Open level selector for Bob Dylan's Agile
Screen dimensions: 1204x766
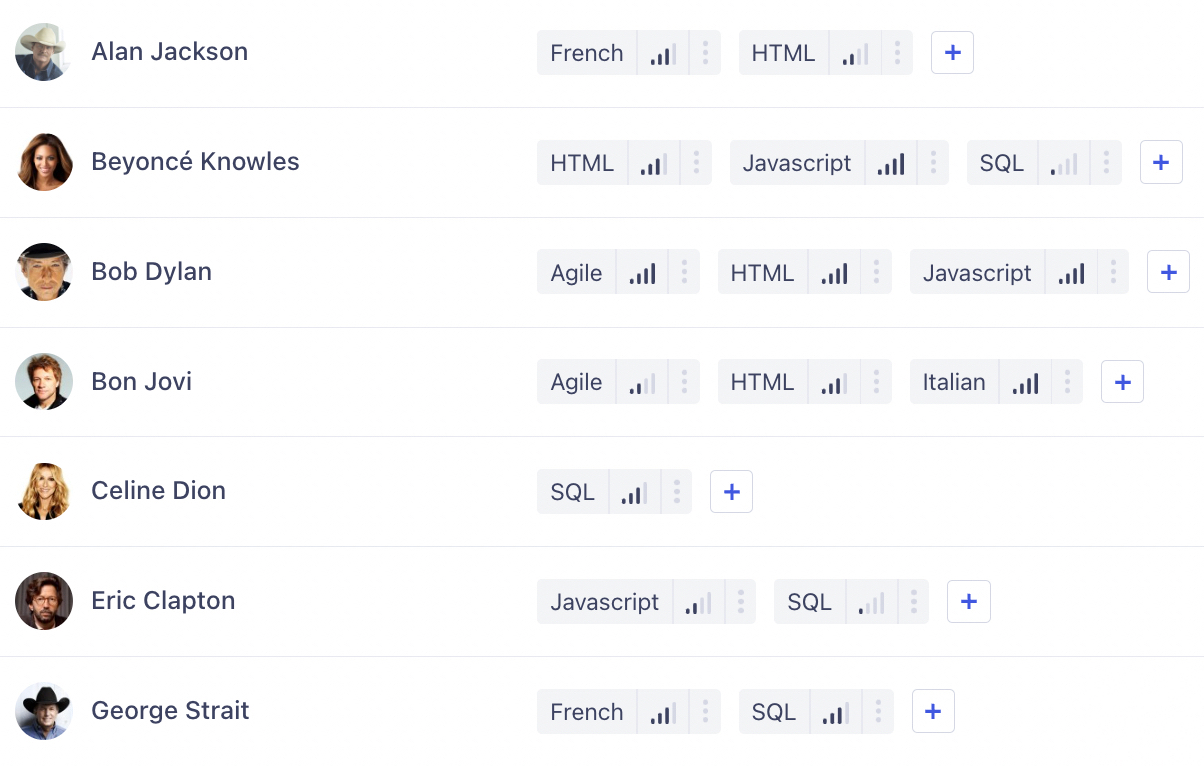pos(642,272)
